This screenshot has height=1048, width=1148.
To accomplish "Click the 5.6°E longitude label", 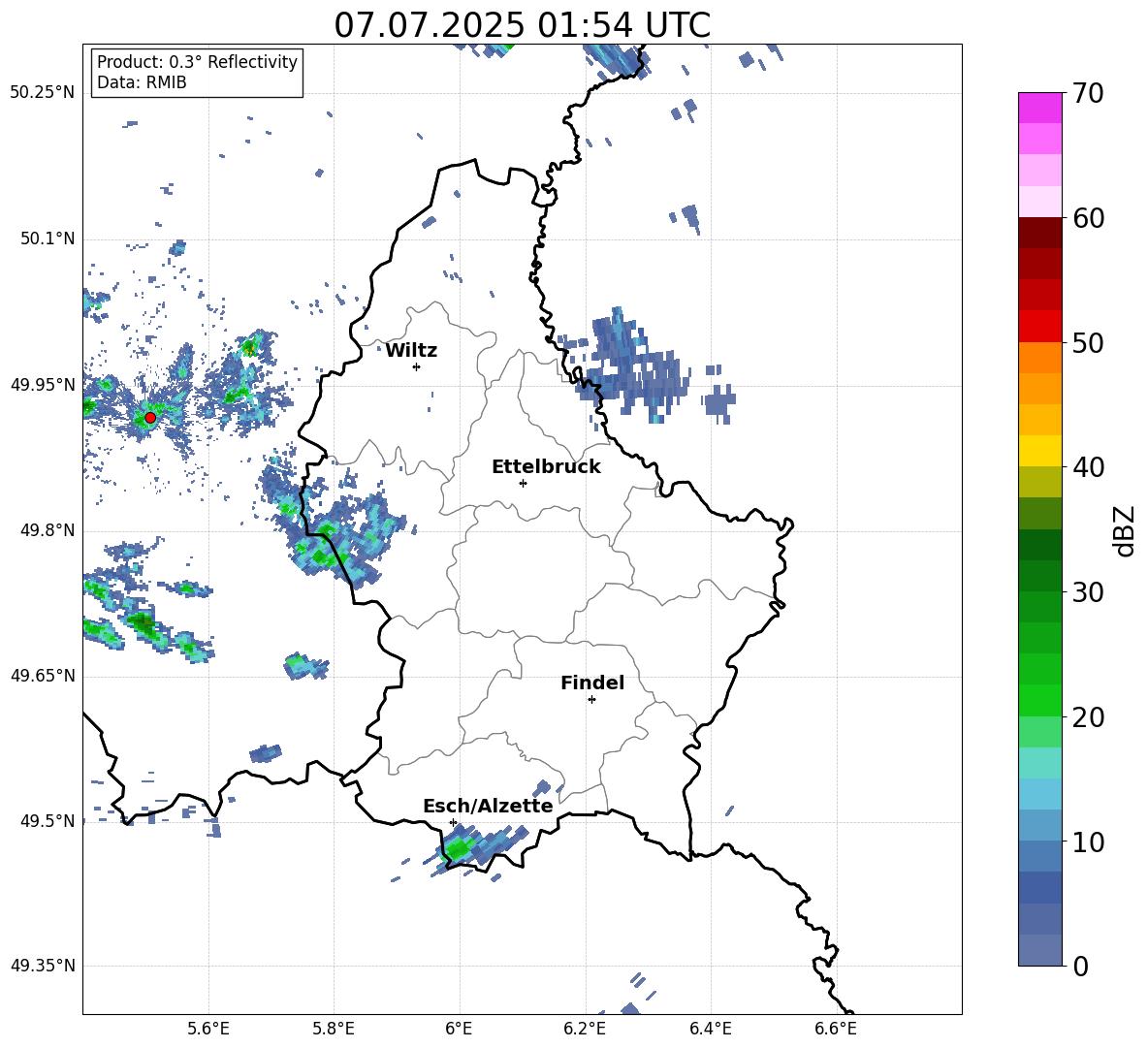I will click(208, 1029).
